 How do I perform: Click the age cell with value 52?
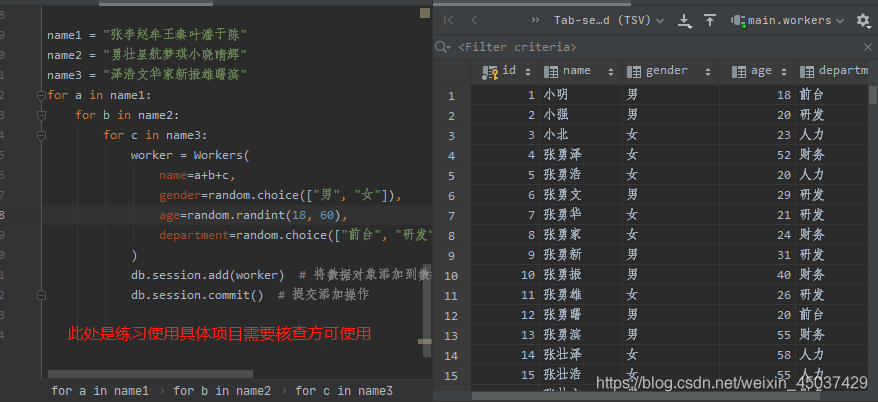tap(758, 155)
